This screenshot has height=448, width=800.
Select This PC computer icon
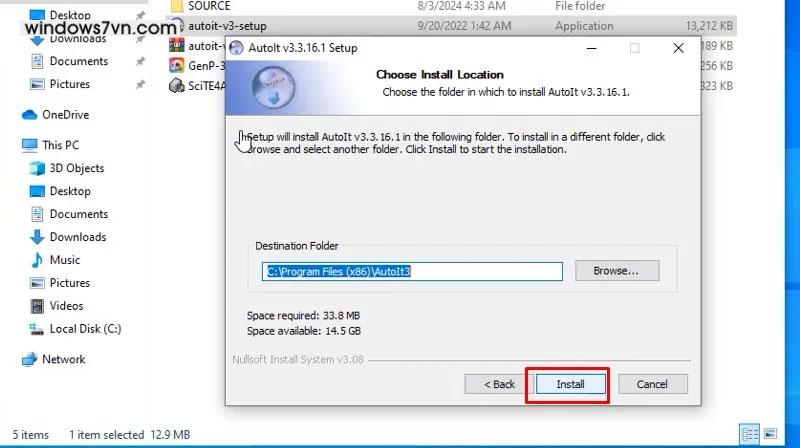tap(30, 145)
